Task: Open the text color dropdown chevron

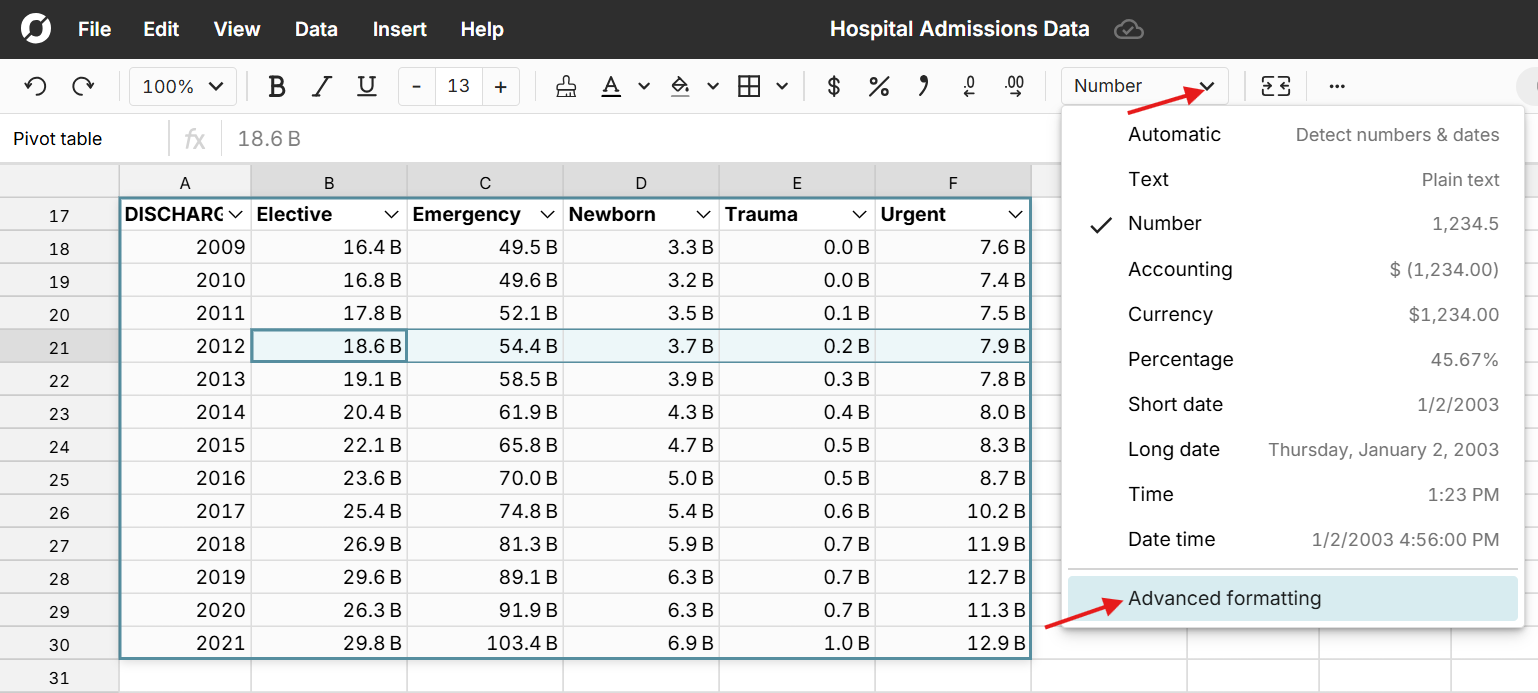Action: point(644,86)
